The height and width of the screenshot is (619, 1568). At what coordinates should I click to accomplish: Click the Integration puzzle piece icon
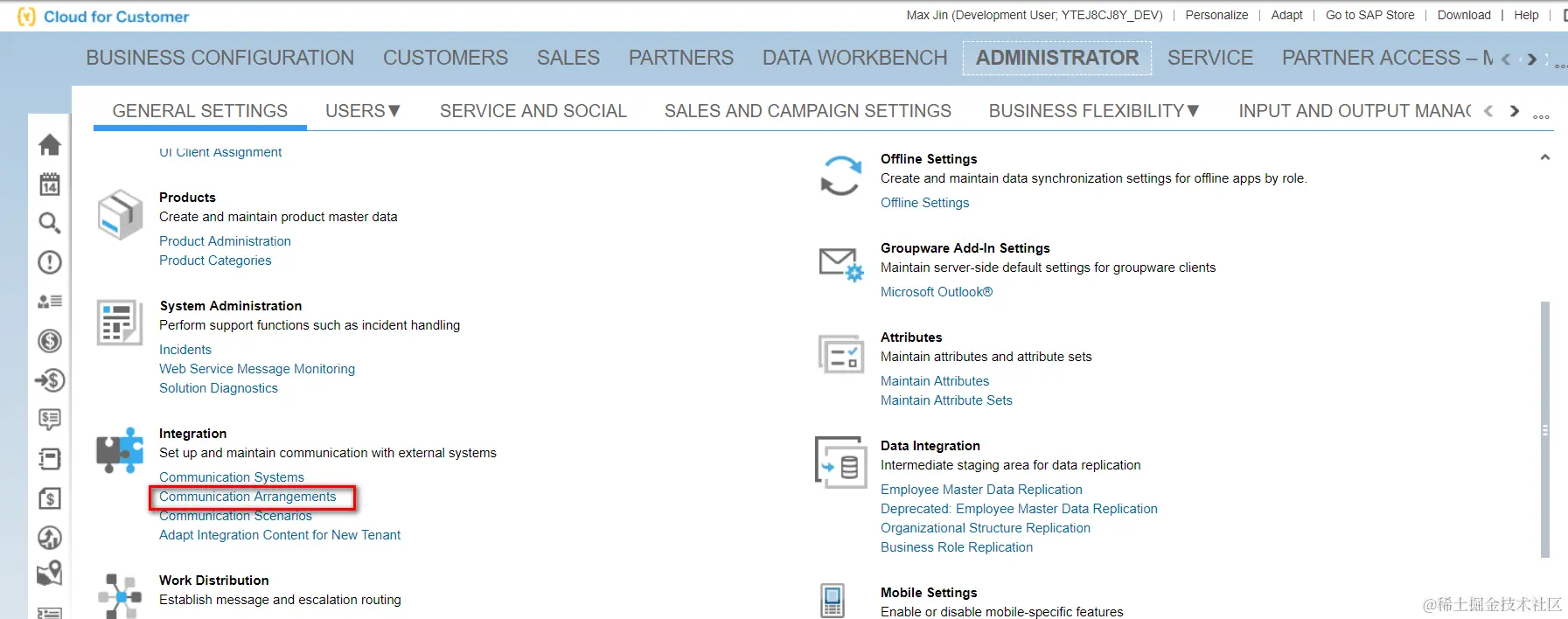click(120, 450)
